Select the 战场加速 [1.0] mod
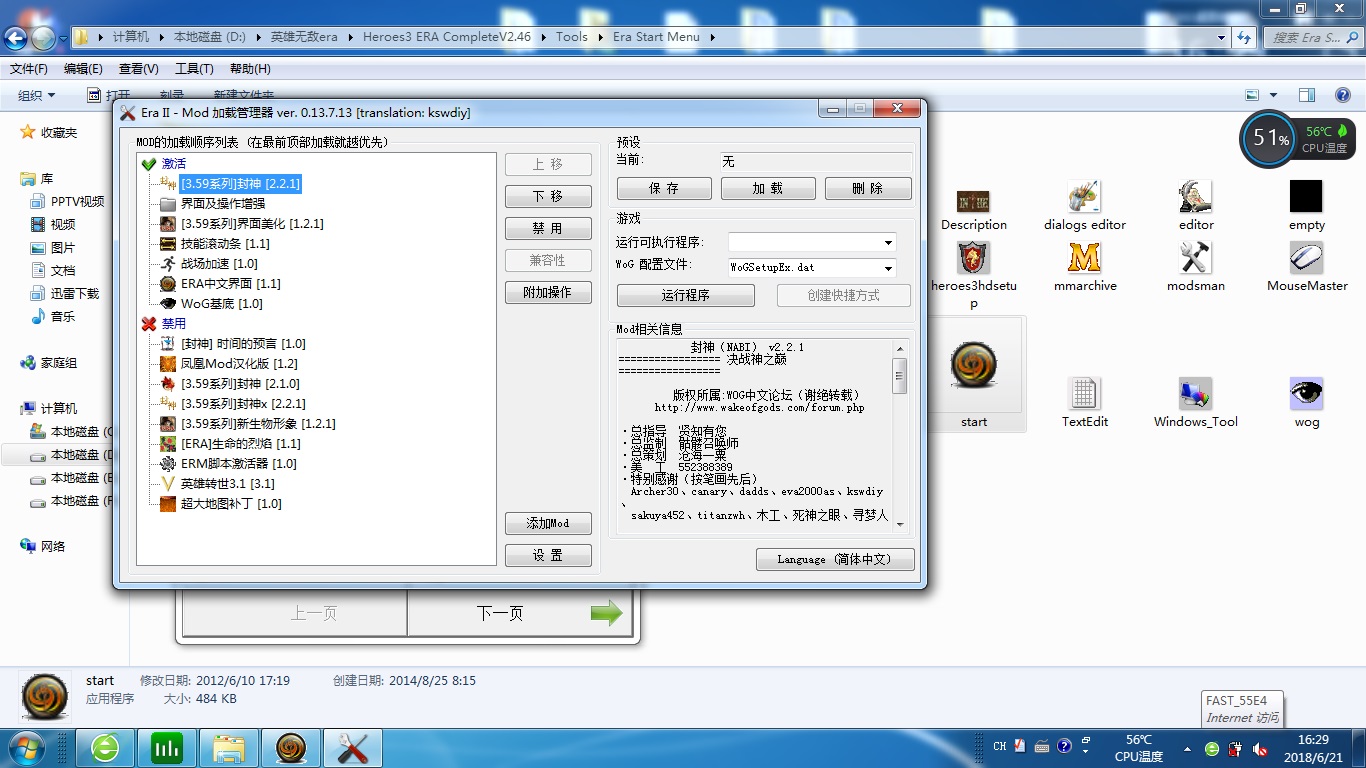This screenshot has height=768, width=1366. tap(219, 263)
